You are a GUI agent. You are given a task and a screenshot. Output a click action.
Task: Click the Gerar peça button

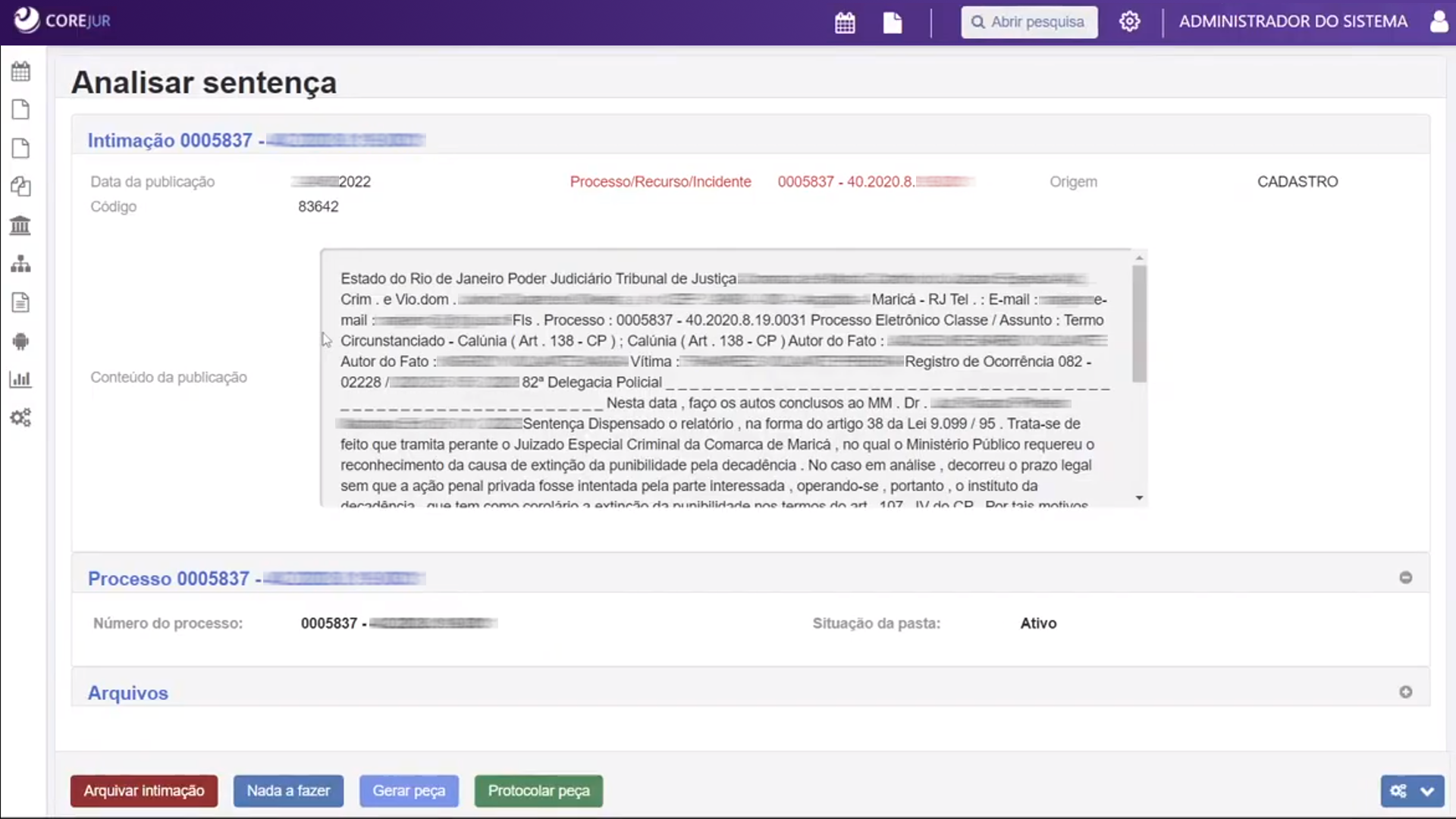click(409, 791)
